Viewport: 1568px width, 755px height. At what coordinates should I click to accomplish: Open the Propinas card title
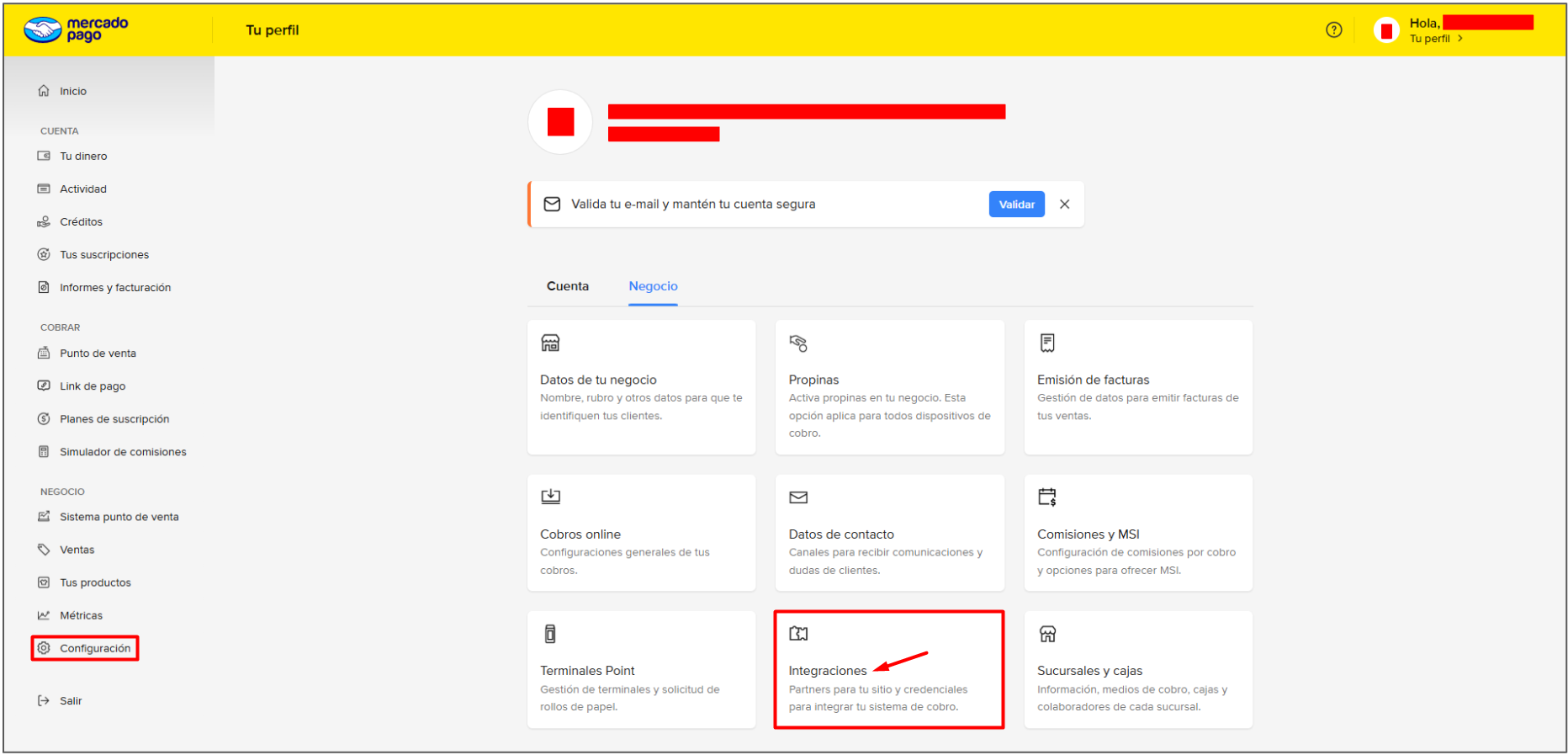click(813, 380)
